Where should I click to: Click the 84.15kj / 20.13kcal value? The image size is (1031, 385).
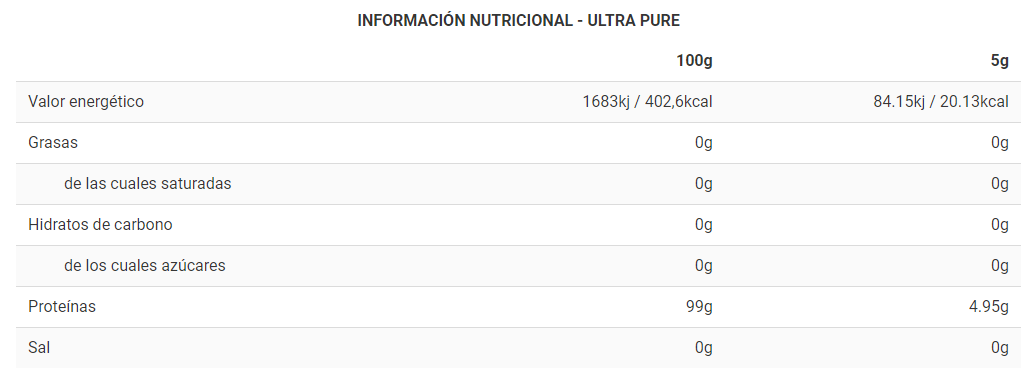click(x=940, y=102)
